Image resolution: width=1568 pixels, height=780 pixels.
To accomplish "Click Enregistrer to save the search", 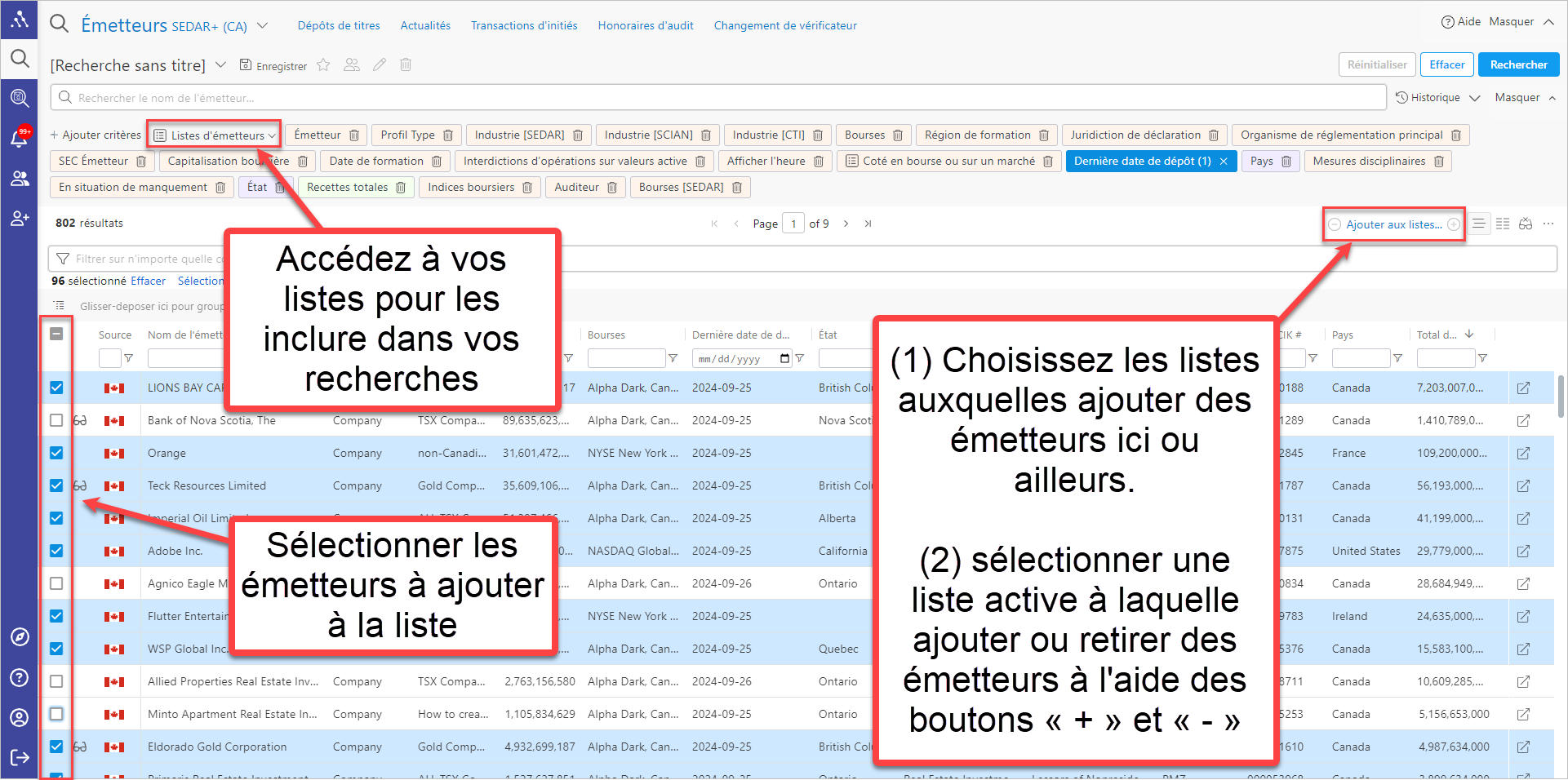I will point(273,66).
